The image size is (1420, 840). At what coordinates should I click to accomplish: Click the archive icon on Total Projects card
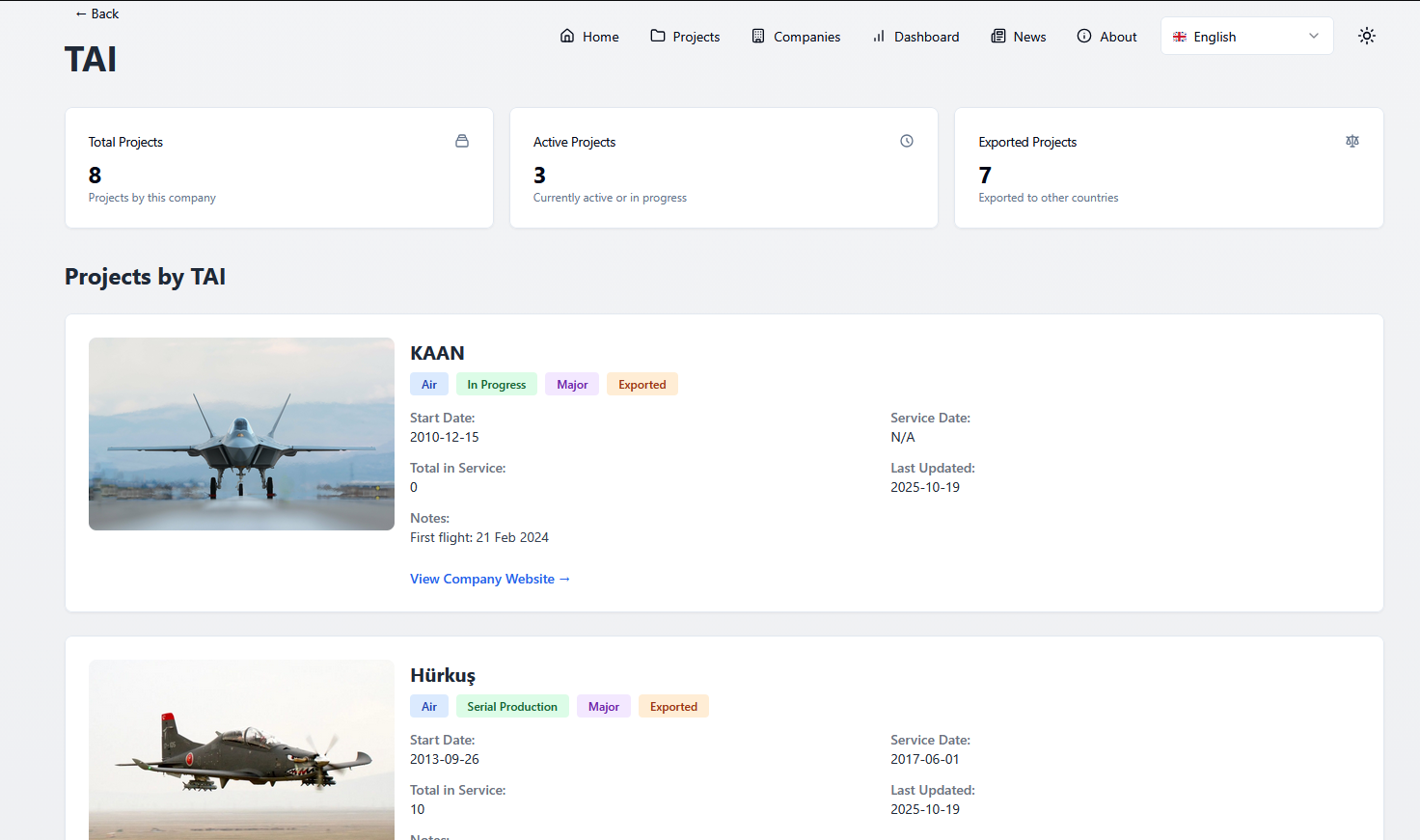coord(462,141)
